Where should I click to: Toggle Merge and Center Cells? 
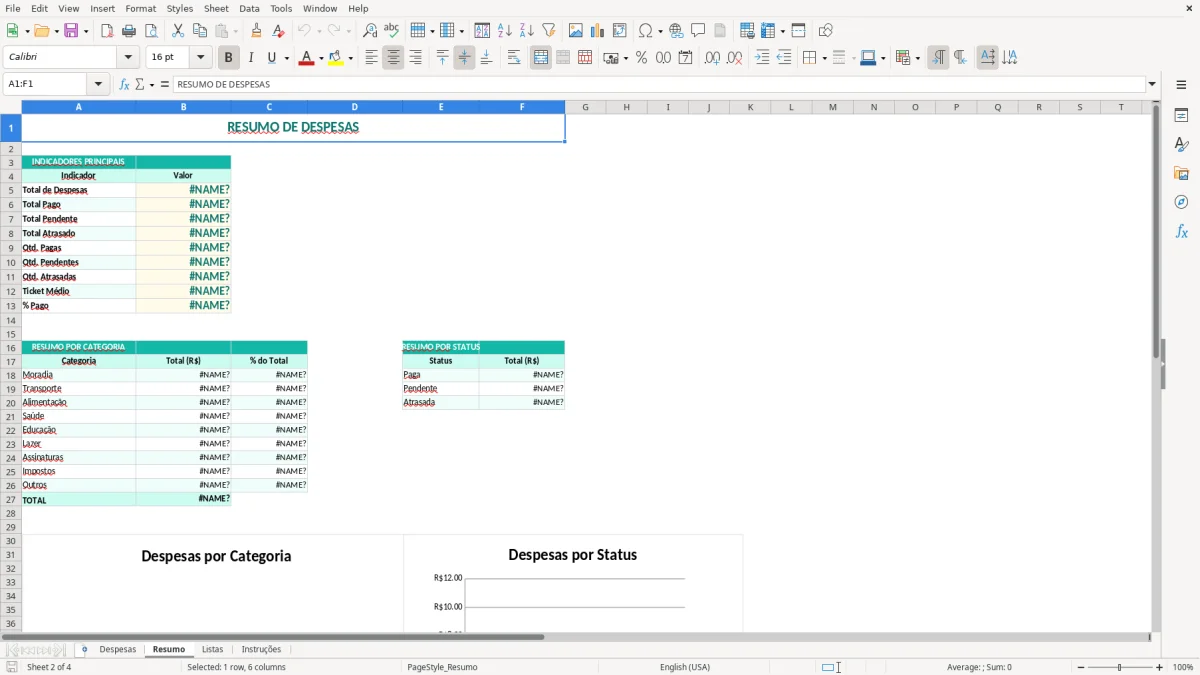[x=541, y=58]
